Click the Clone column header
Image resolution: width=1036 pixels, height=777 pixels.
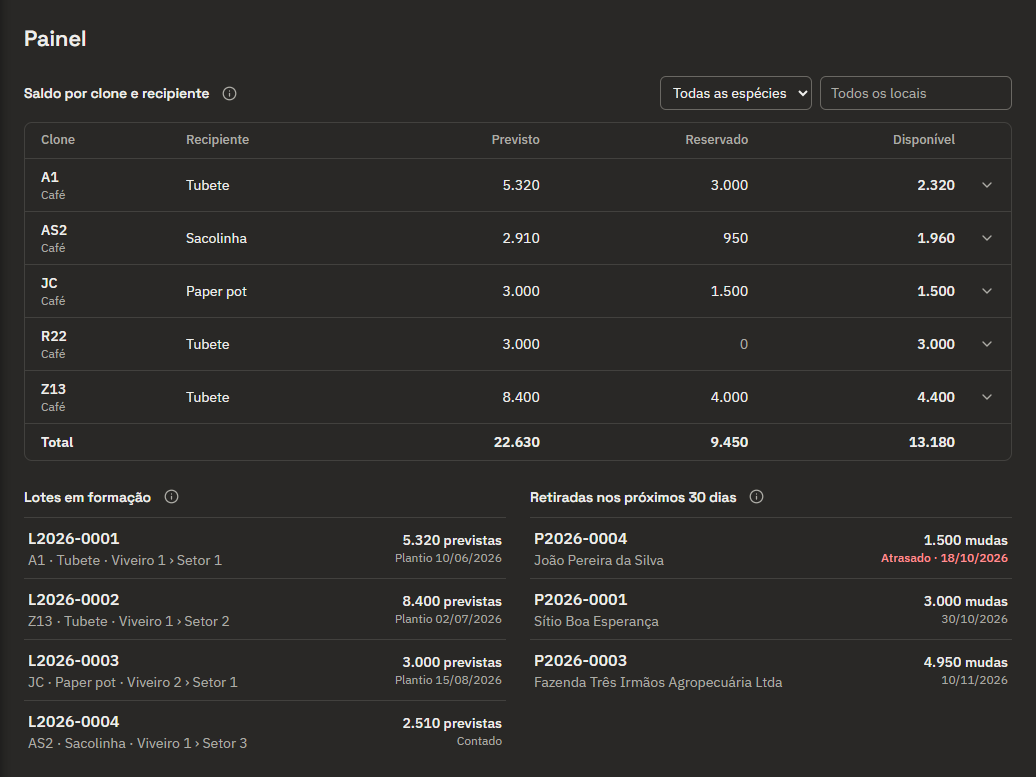(x=58, y=139)
